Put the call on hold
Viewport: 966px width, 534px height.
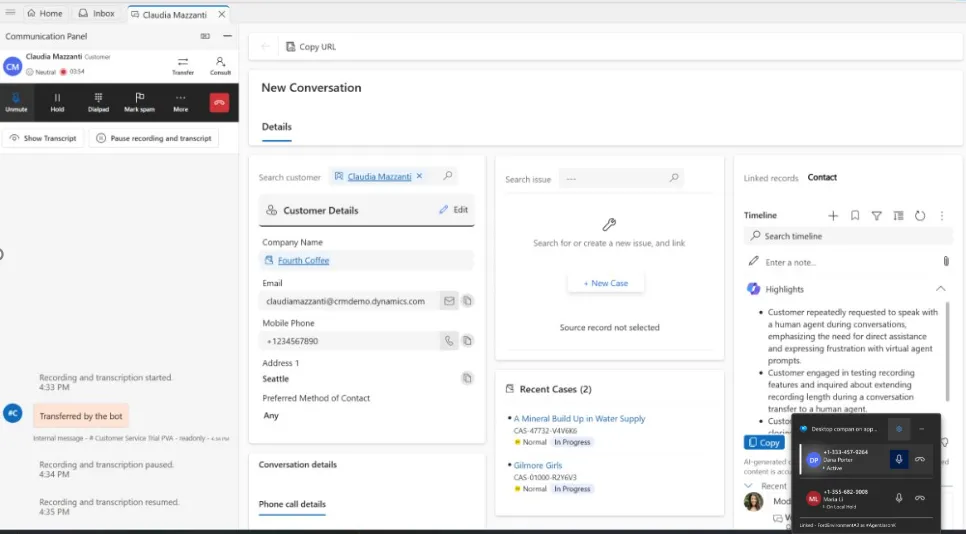[x=57, y=102]
